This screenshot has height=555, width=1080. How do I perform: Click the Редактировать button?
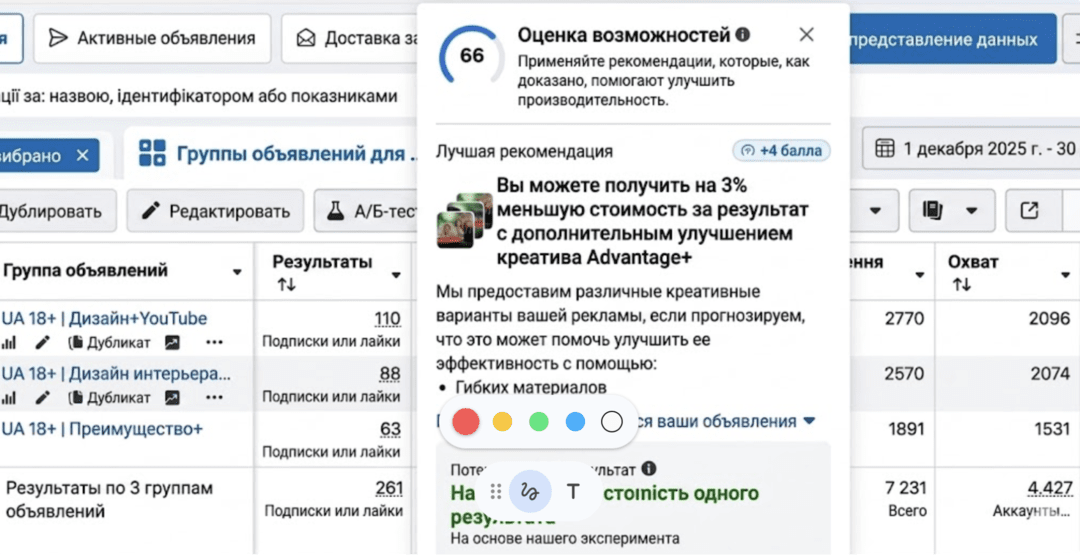[215, 211]
